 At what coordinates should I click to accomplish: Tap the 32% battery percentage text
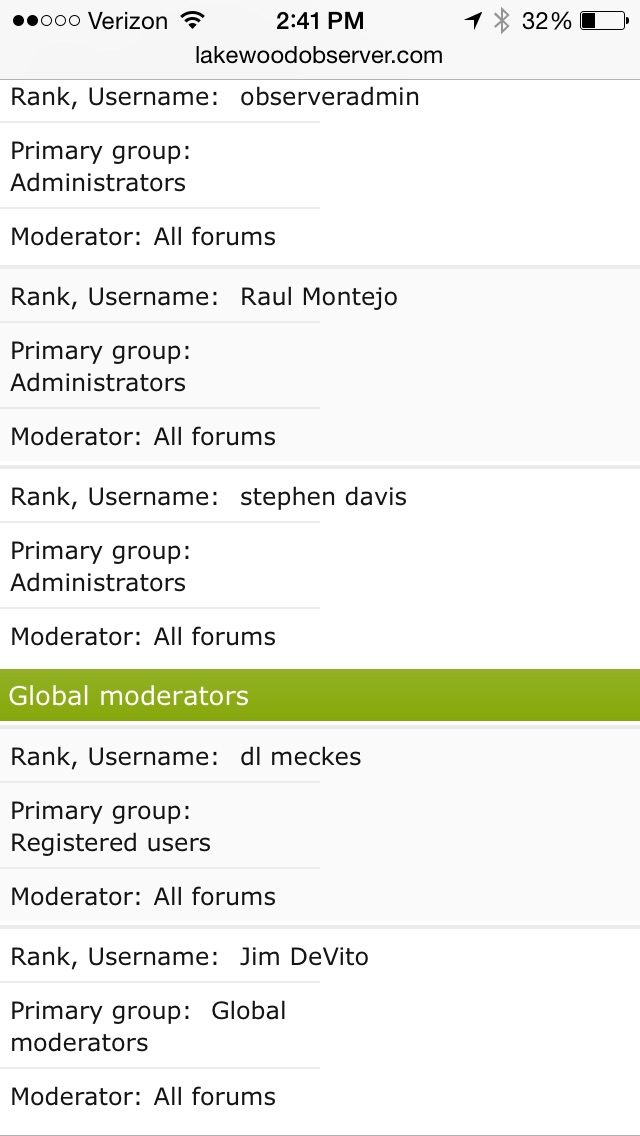pos(547,21)
